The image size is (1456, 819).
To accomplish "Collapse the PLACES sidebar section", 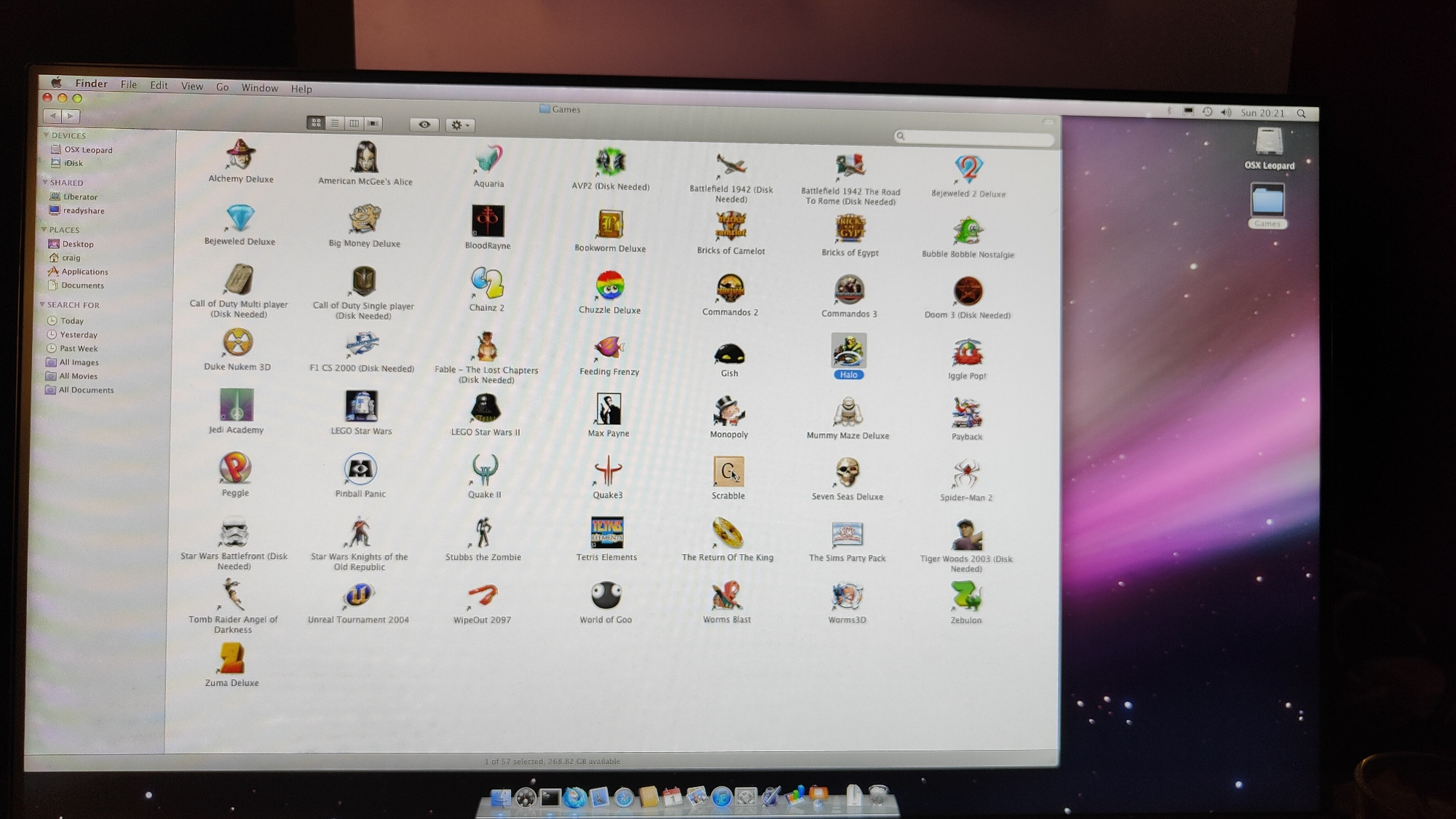I will (44, 229).
